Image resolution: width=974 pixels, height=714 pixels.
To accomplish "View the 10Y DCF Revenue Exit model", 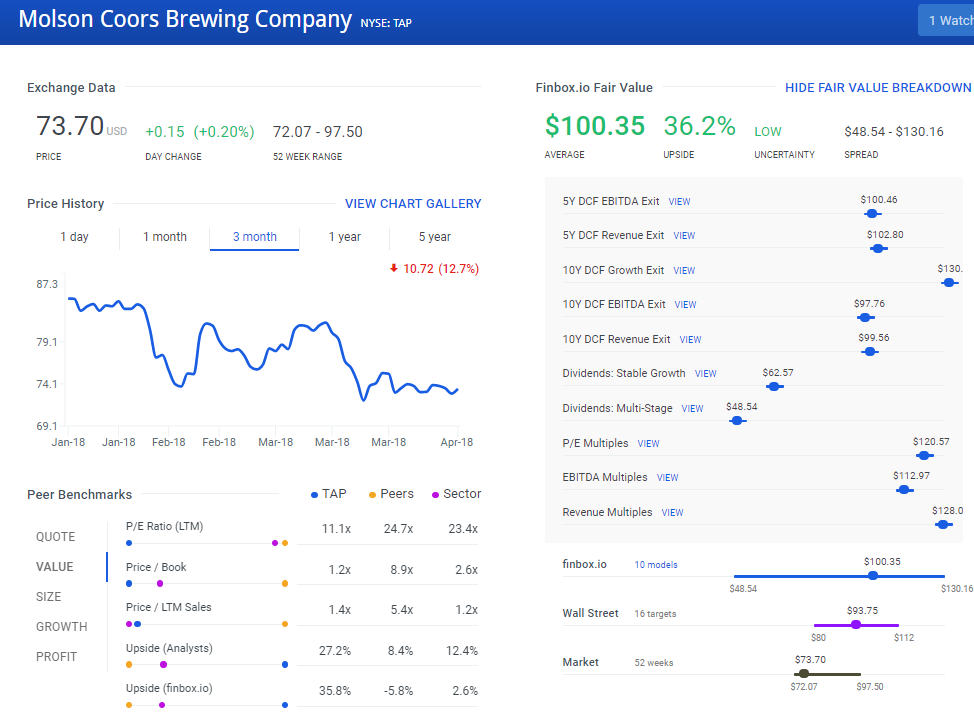I will (690, 340).
